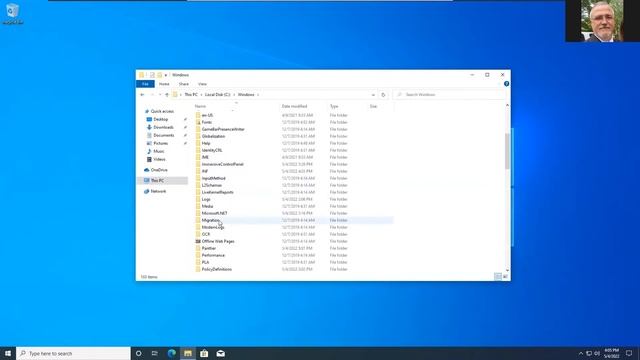Open the File menu tab

pos(145,84)
